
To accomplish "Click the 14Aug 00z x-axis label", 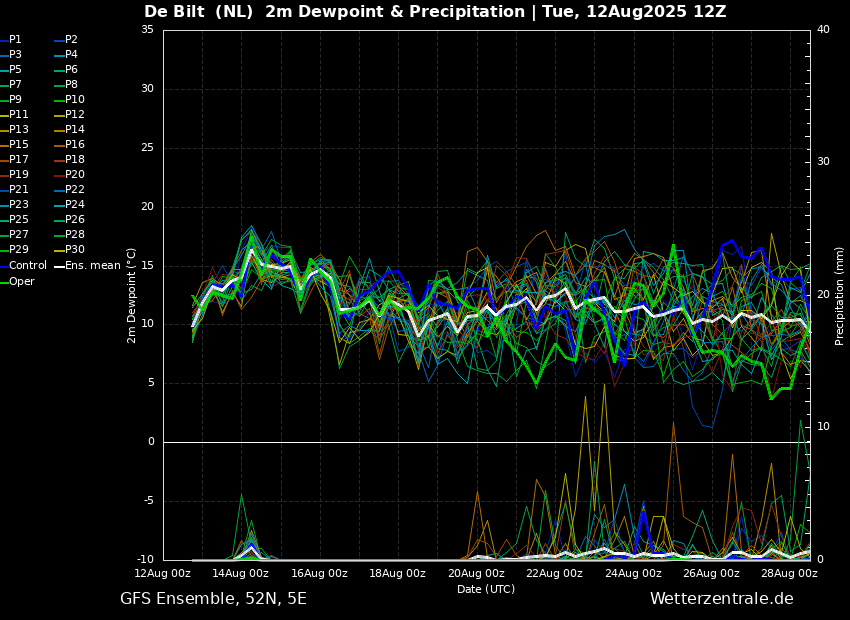I will pyautogui.click(x=241, y=574).
